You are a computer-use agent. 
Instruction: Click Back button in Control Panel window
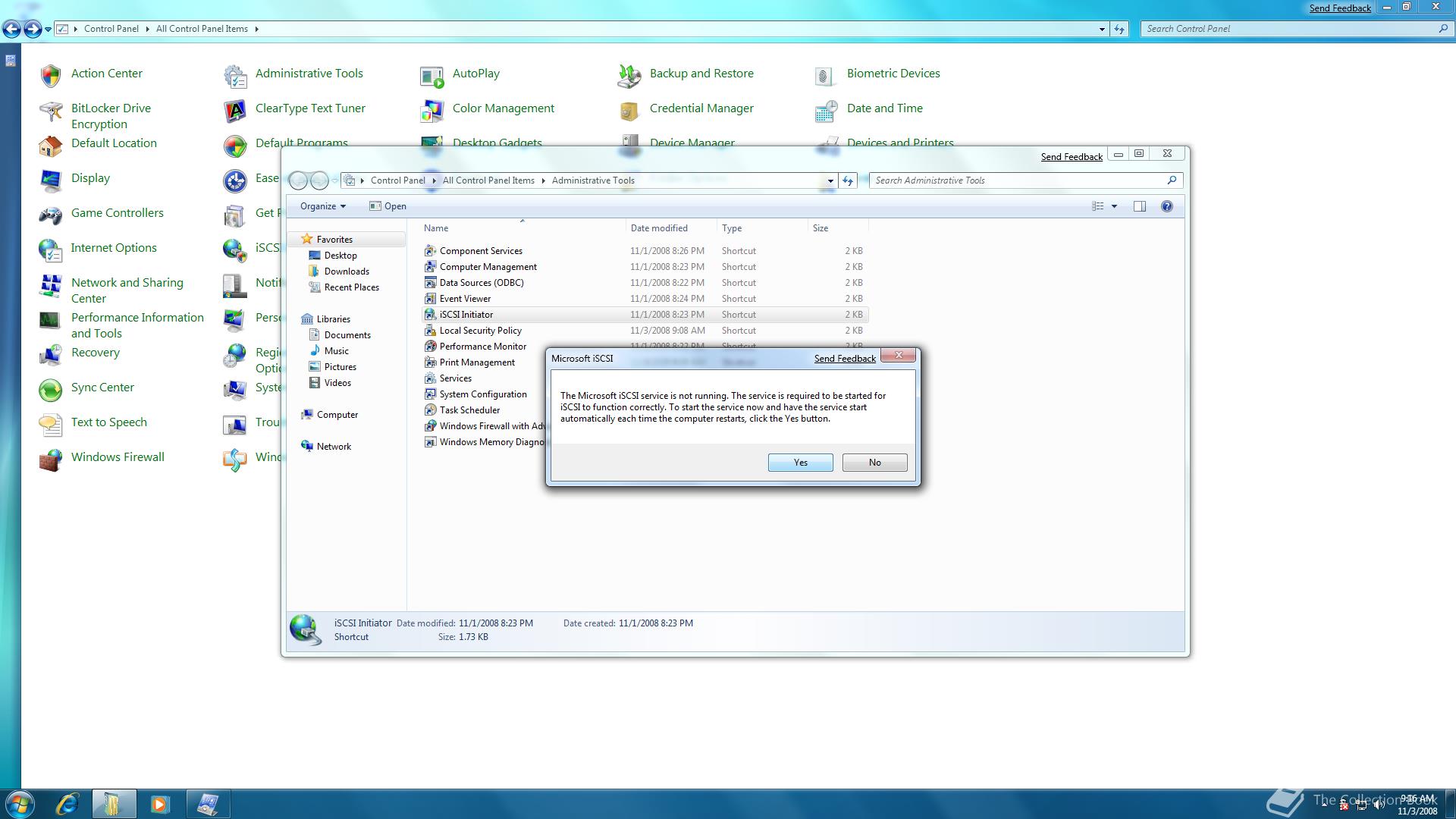(x=11, y=29)
